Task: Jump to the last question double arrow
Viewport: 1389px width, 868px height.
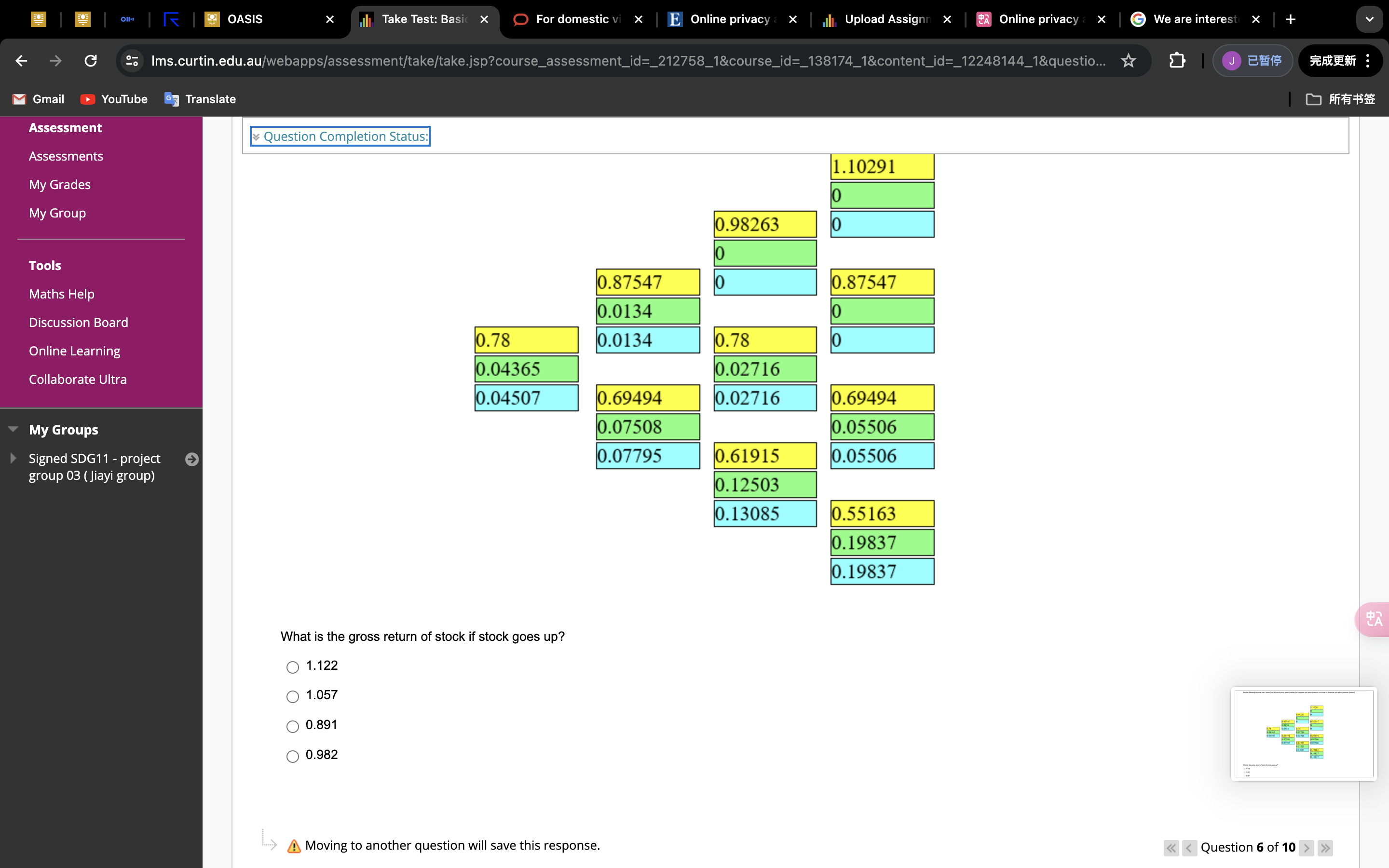Action: (x=1325, y=847)
